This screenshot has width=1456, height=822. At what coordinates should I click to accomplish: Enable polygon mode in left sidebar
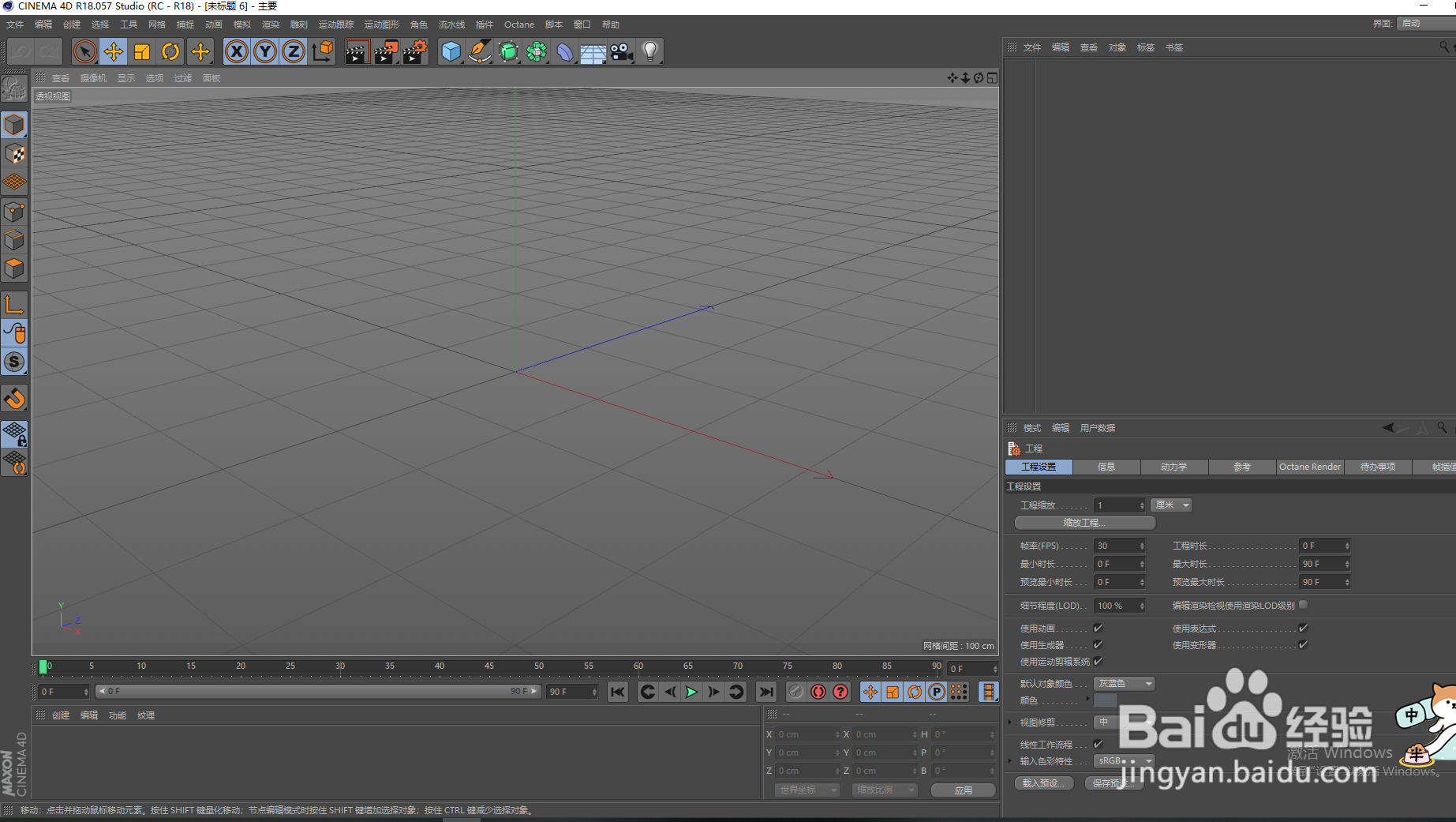pyautogui.click(x=14, y=268)
